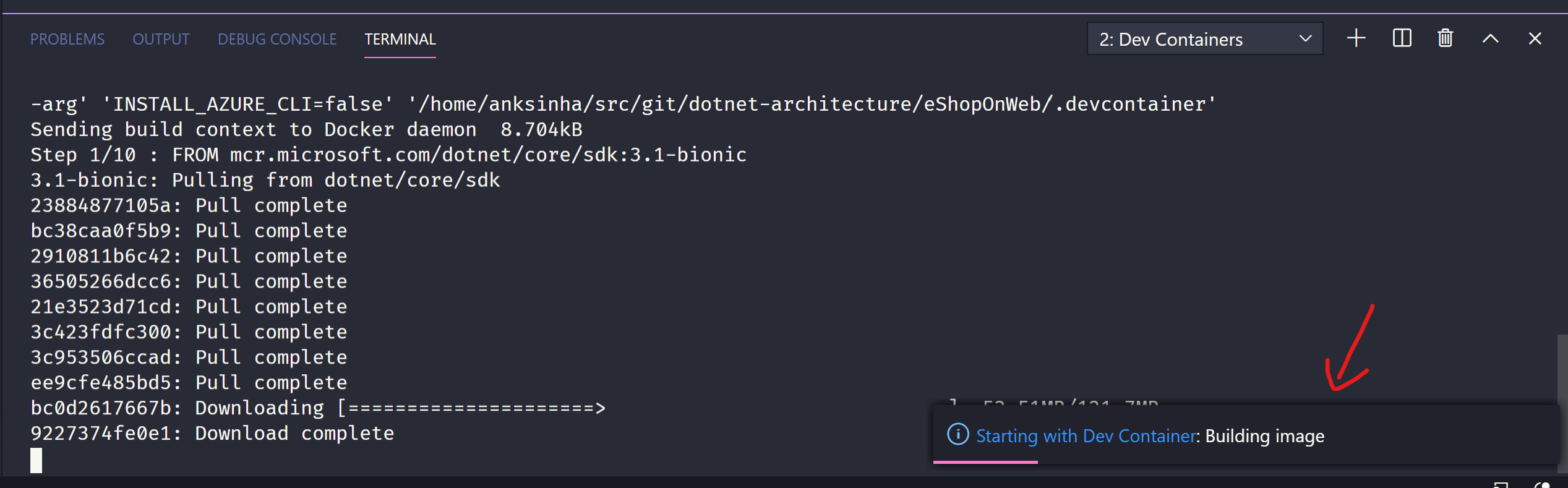This screenshot has height=488, width=1568.
Task: Maximize the panel with the chevron icon
Action: click(x=1491, y=38)
